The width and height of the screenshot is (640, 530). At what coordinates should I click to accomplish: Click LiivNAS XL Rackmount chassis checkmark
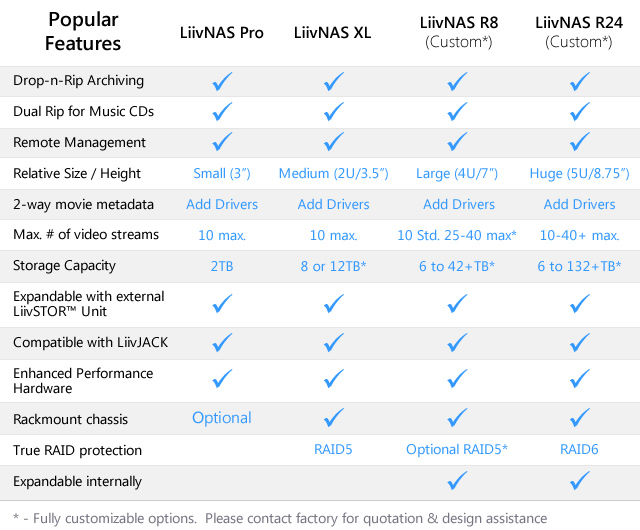(x=335, y=418)
